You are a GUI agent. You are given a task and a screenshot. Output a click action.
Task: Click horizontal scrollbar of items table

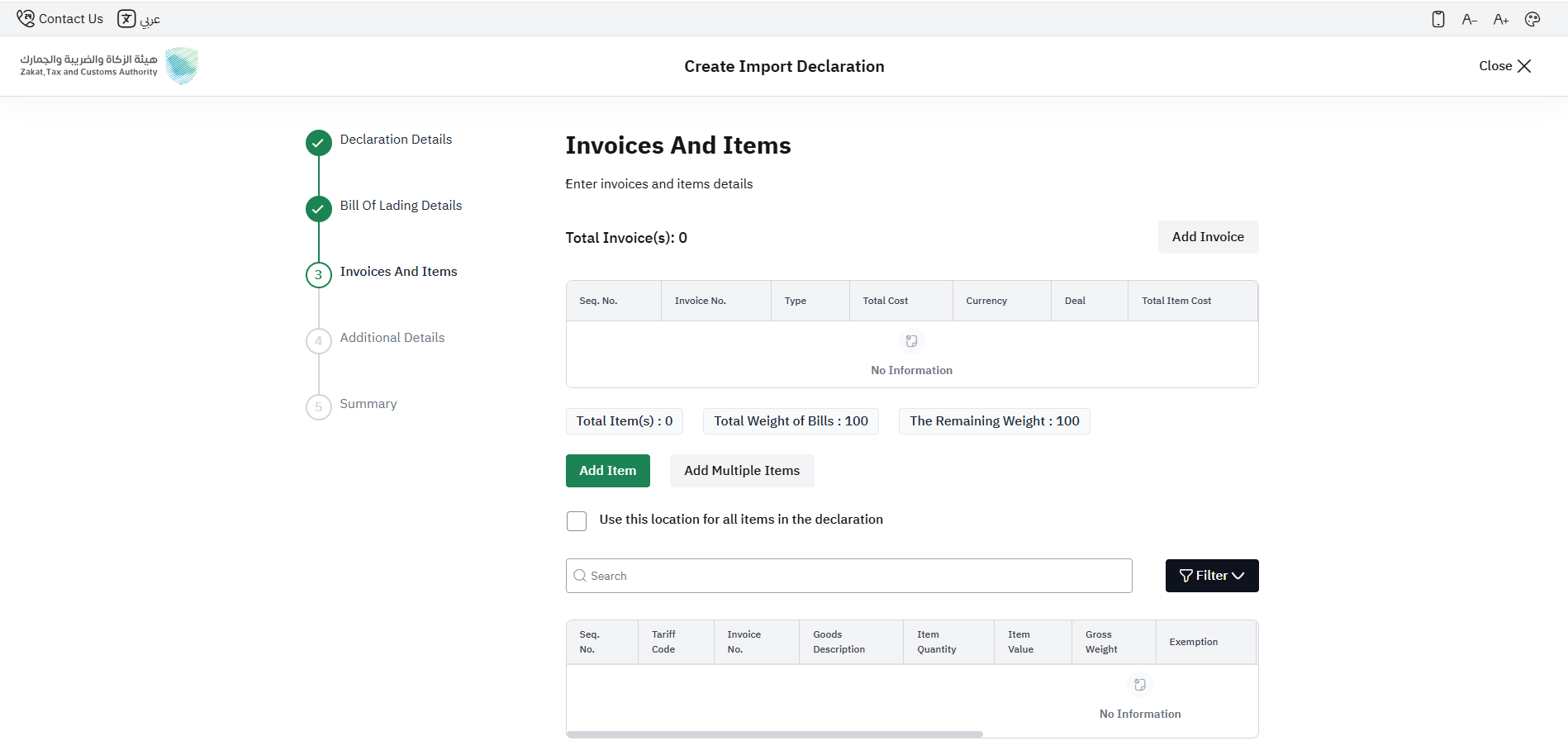tap(775, 734)
